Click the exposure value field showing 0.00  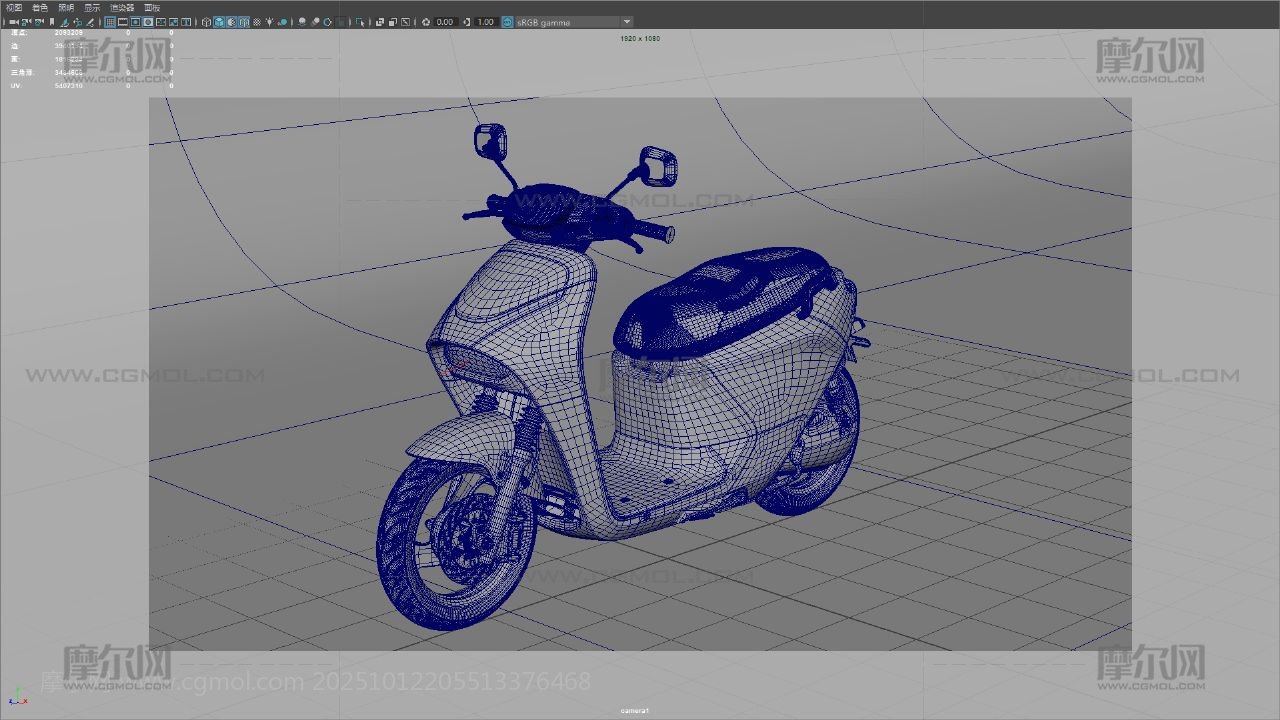pyautogui.click(x=445, y=22)
